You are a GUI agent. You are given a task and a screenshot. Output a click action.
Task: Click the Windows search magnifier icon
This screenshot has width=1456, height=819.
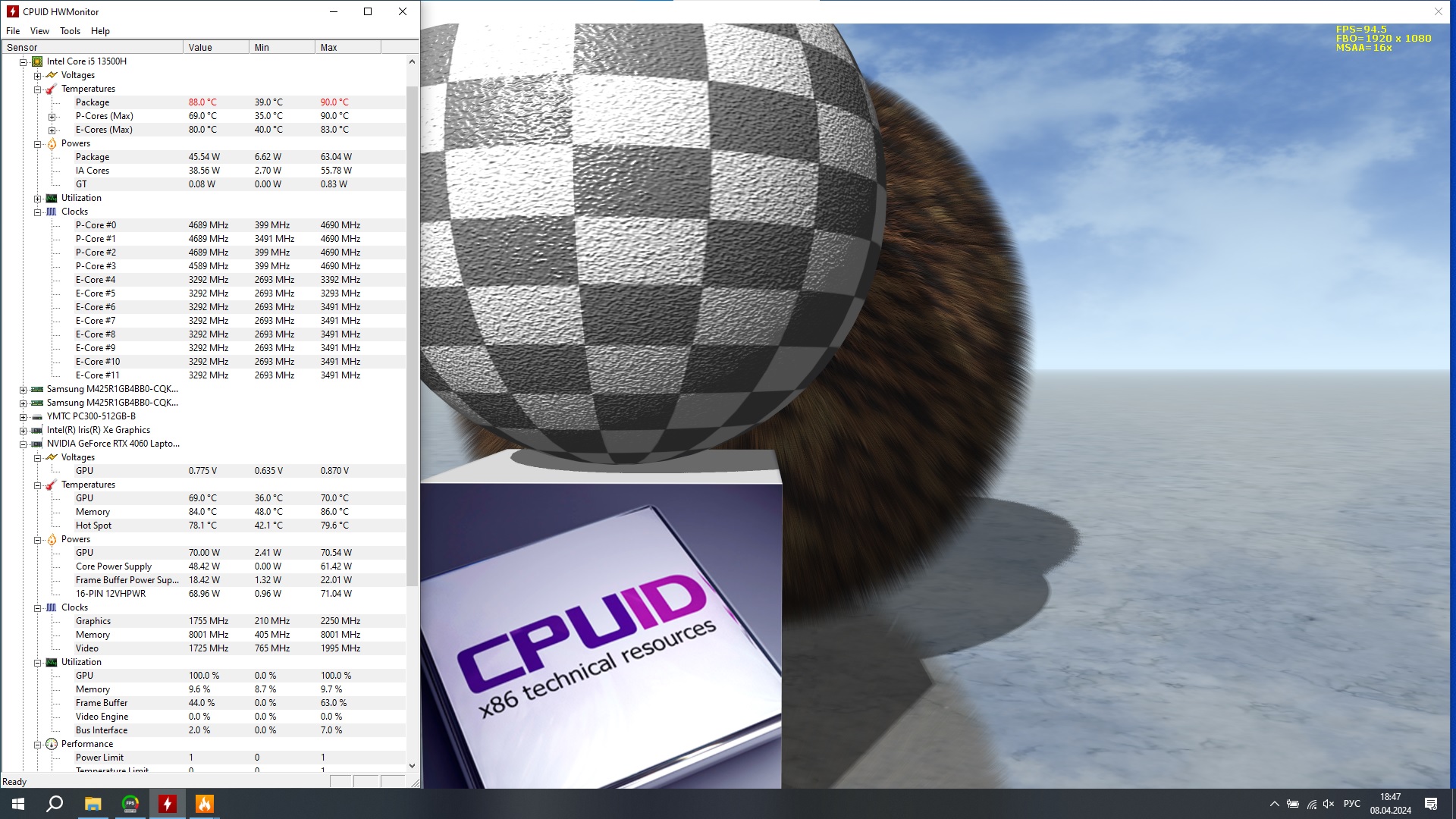tap(55, 804)
